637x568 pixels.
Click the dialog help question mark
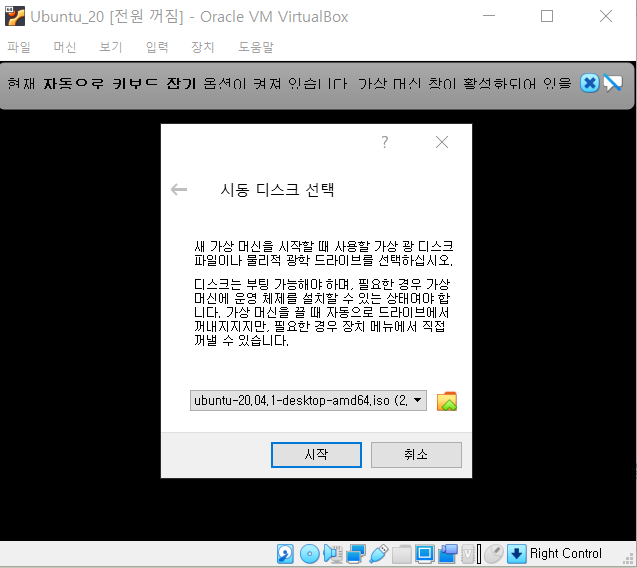pos(385,142)
